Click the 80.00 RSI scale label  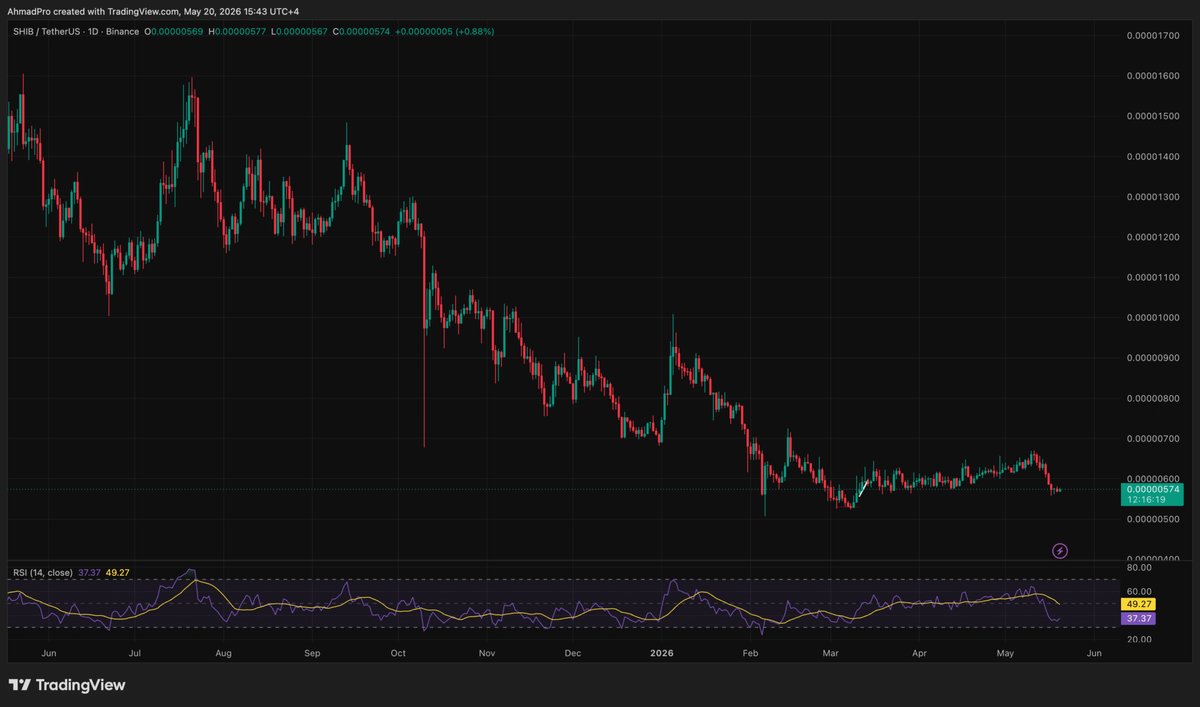click(x=1140, y=567)
